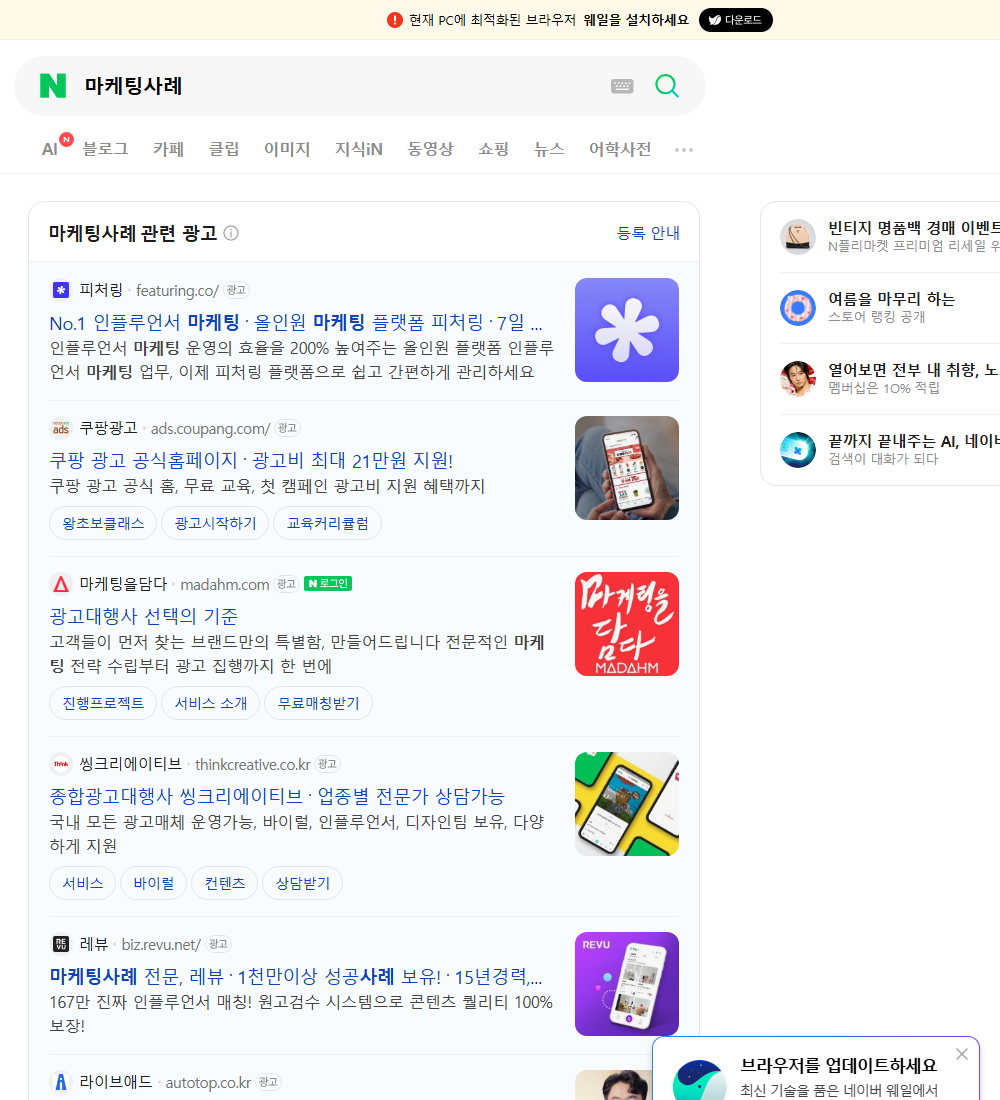Click the purple 피처링 asterisk thumbnail
The image size is (1000, 1100).
point(627,330)
